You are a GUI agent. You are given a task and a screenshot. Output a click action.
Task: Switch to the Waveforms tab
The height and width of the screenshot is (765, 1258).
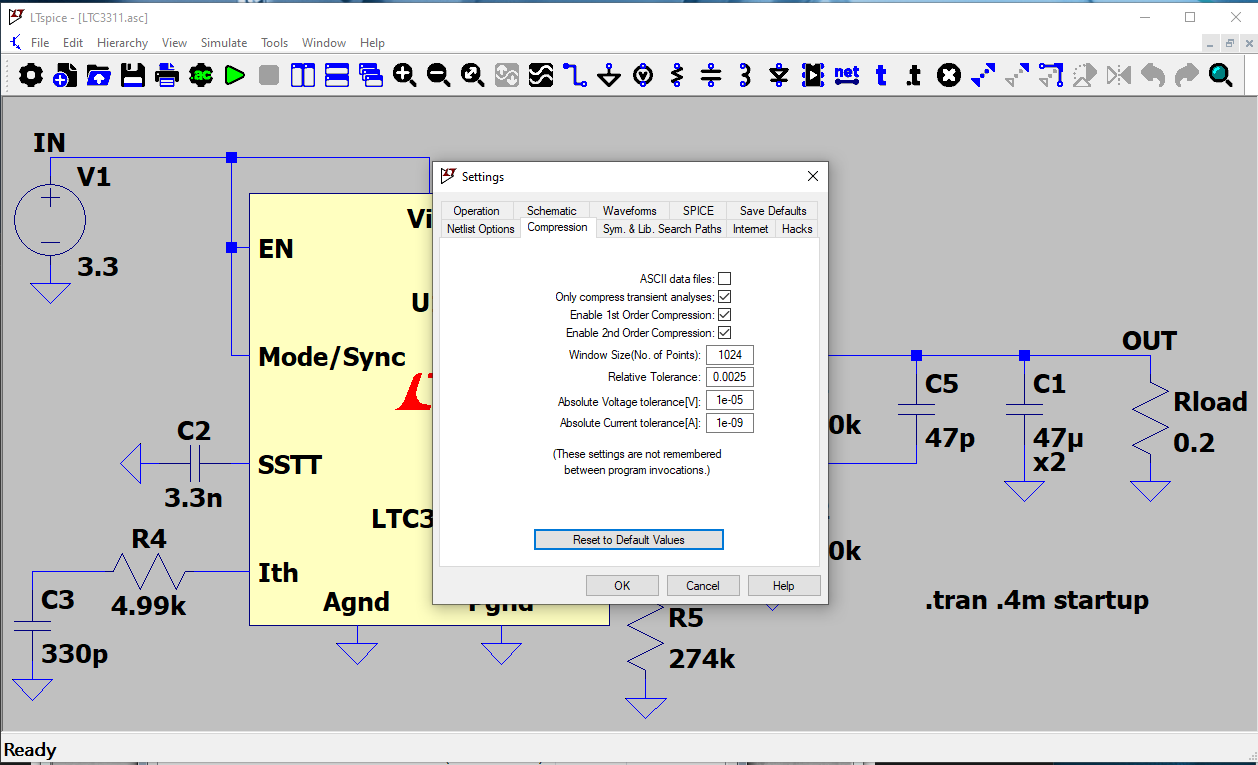[x=629, y=211]
